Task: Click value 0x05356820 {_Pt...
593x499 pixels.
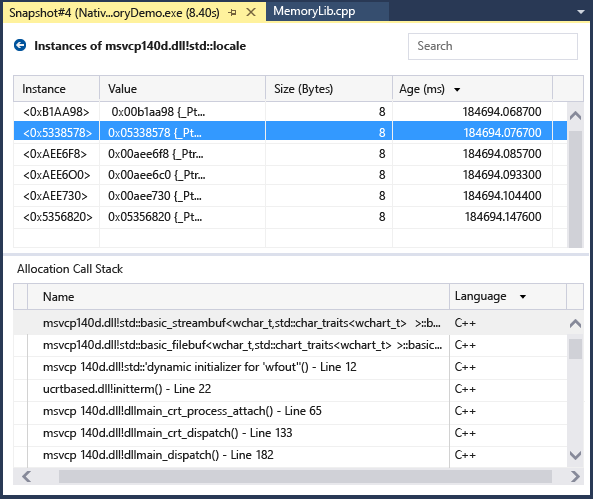Action: [155, 217]
